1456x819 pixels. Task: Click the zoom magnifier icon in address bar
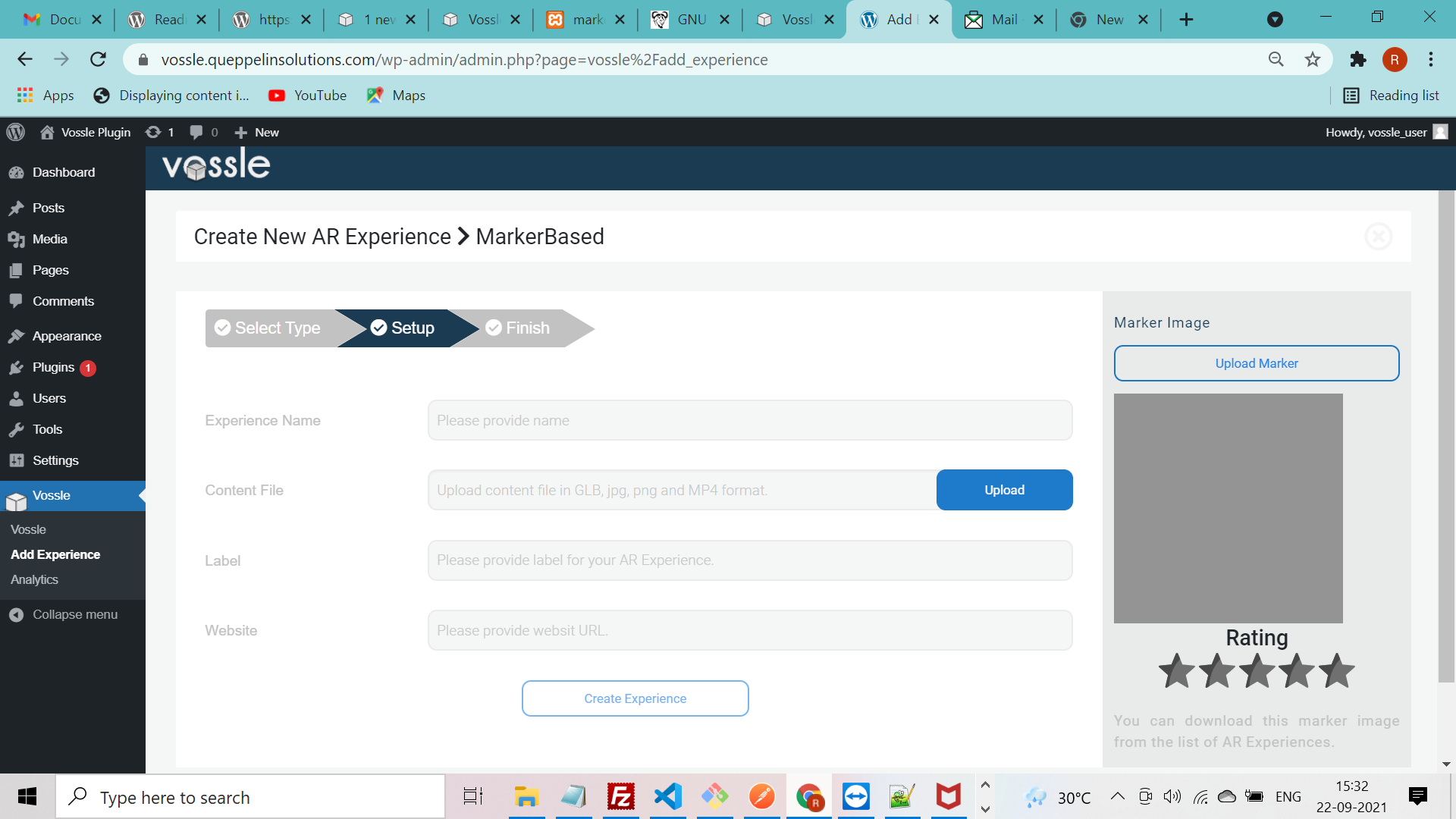(1276, 59)
